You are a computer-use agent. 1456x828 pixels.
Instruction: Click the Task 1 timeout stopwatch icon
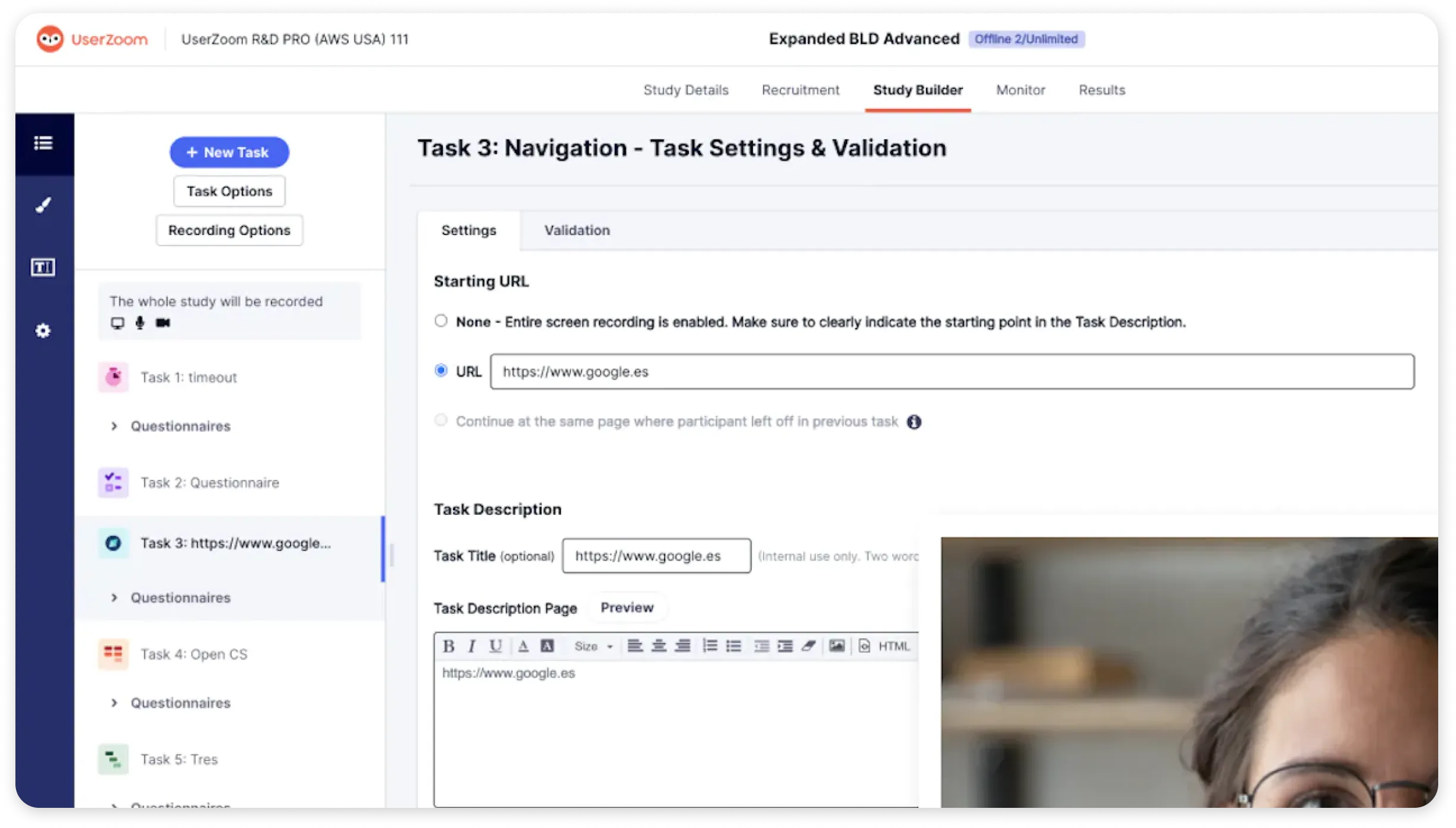click(113, 377)
